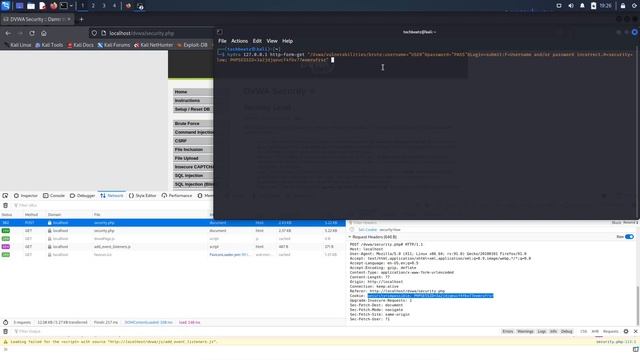Open File Upload in the DVWA sidebar
The height and width of the screenshot is (360, 640).
coord(193,158)
